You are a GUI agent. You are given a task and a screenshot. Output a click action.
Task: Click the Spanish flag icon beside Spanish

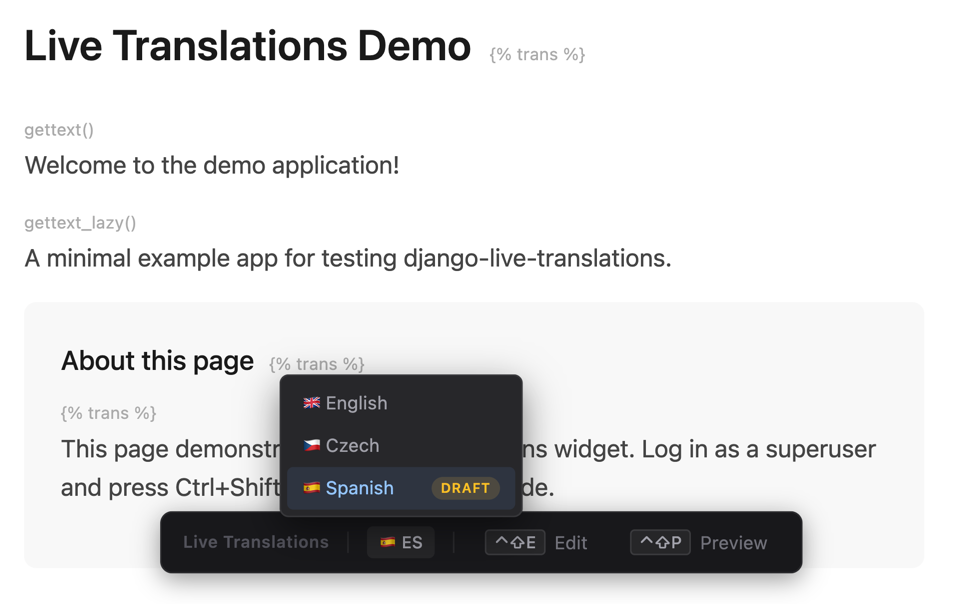311,488
